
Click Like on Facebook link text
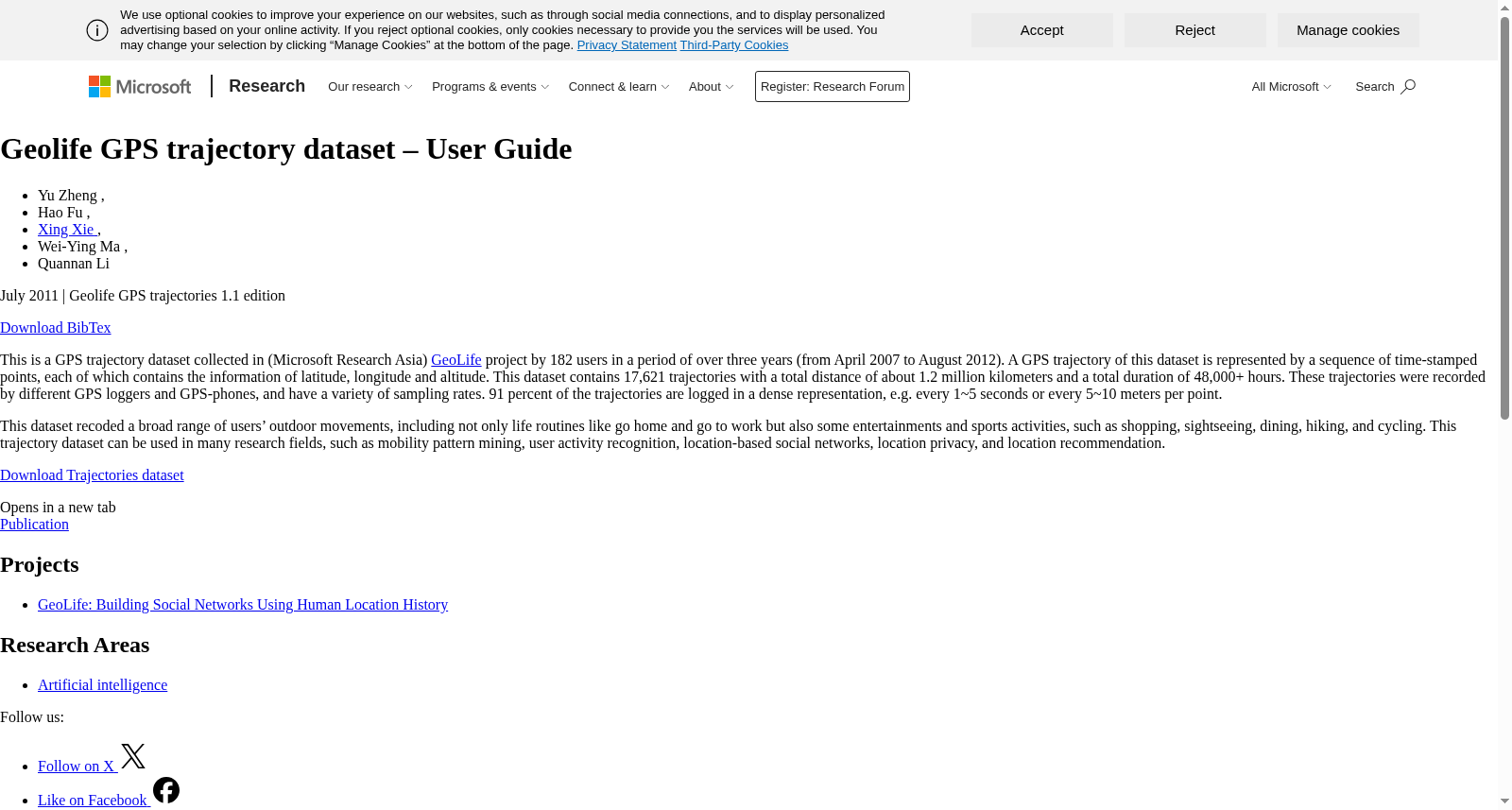93,801
